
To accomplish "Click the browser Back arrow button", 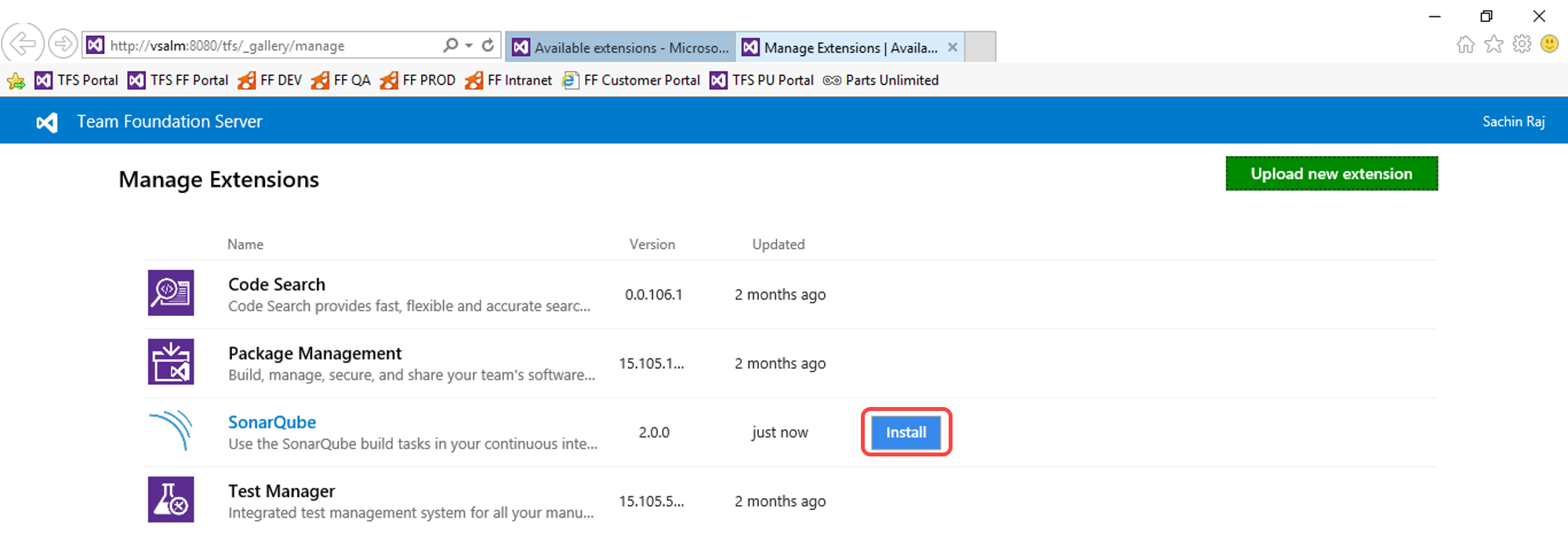I will point(23,43).
